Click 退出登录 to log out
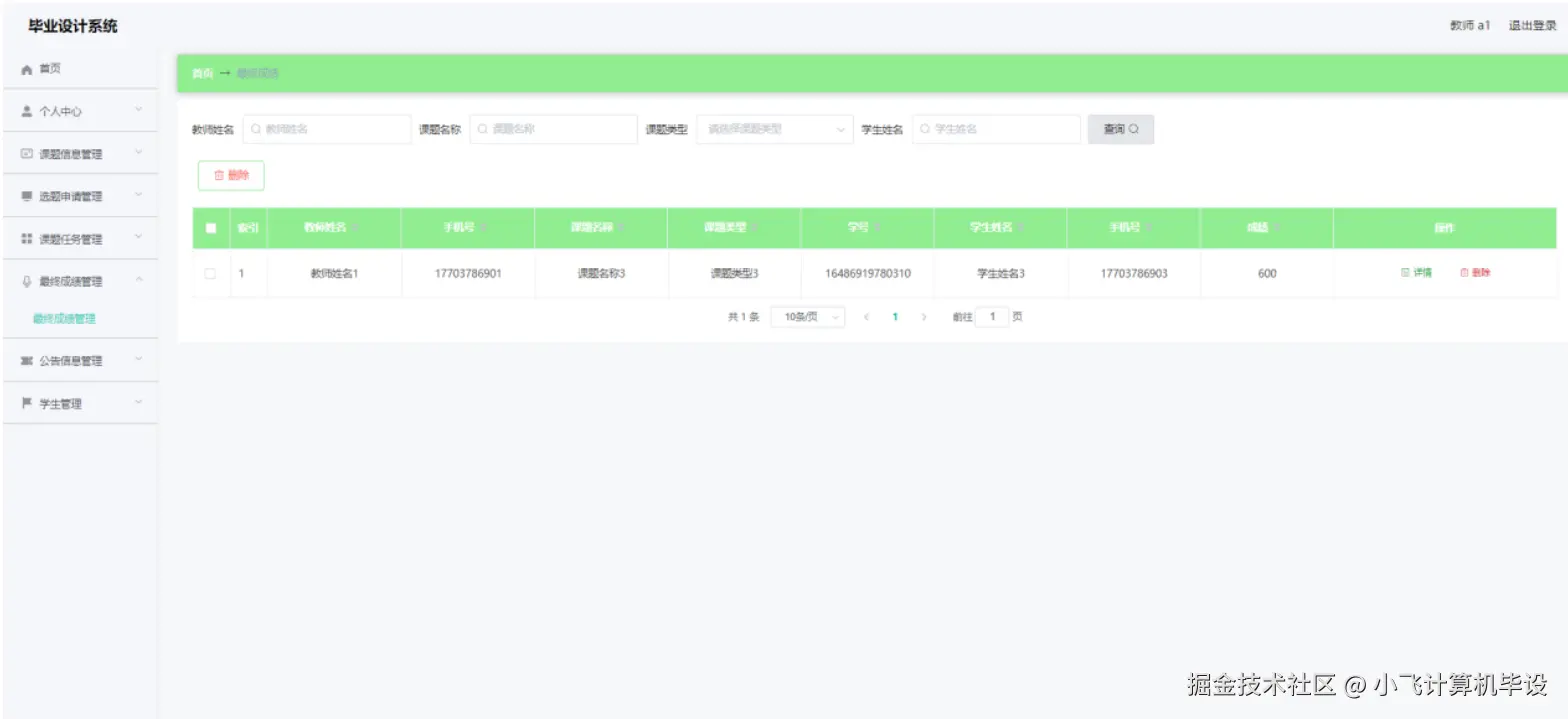 tap(1532, 26)
